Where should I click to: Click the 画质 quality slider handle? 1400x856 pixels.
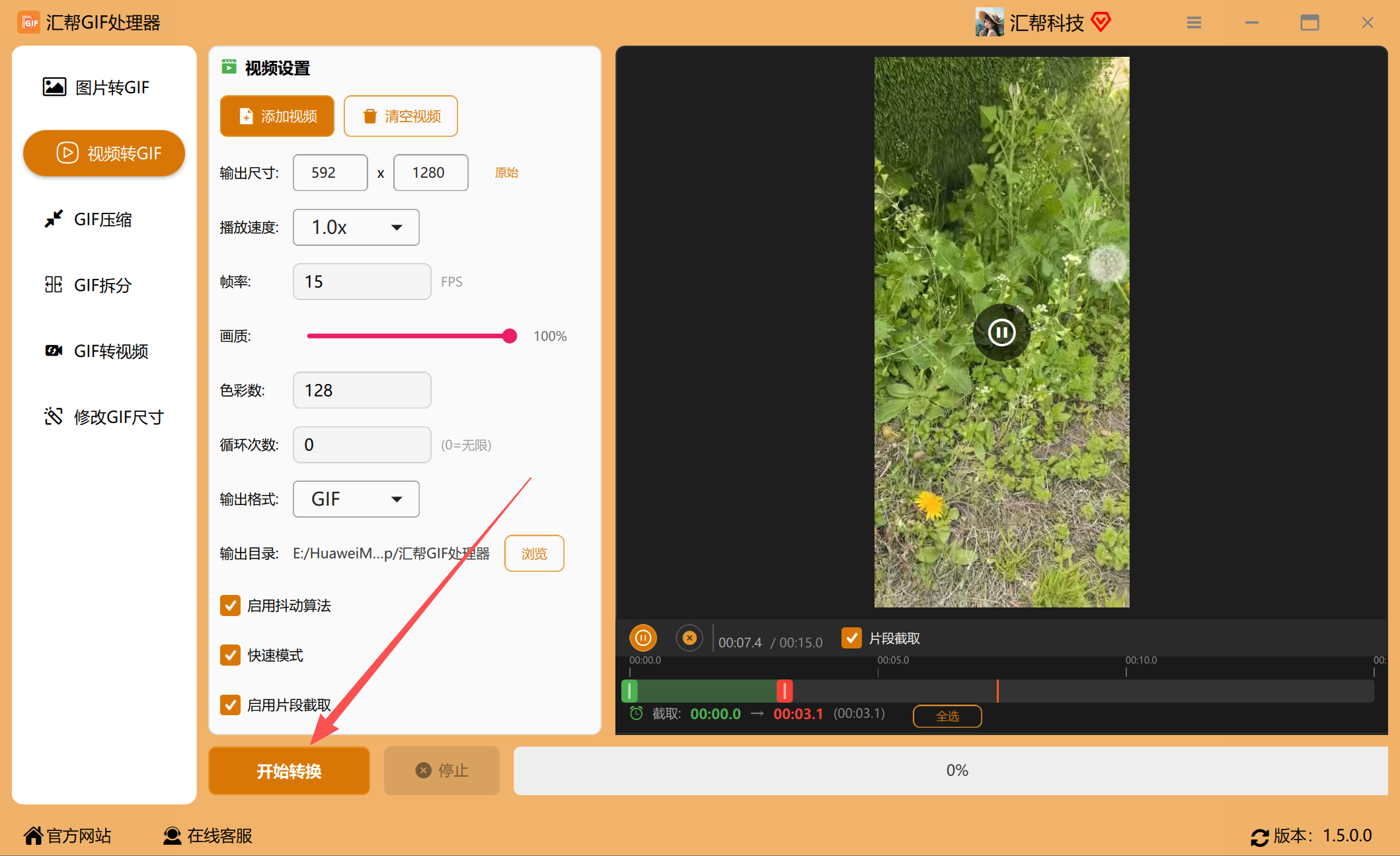click(x=509, y=336)
